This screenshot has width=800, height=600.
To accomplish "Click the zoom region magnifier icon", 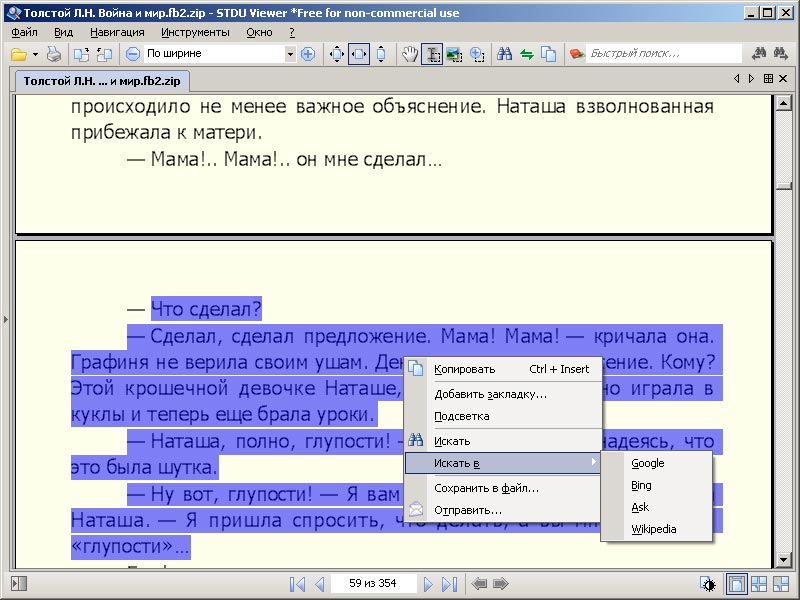I will coord(479,54).
